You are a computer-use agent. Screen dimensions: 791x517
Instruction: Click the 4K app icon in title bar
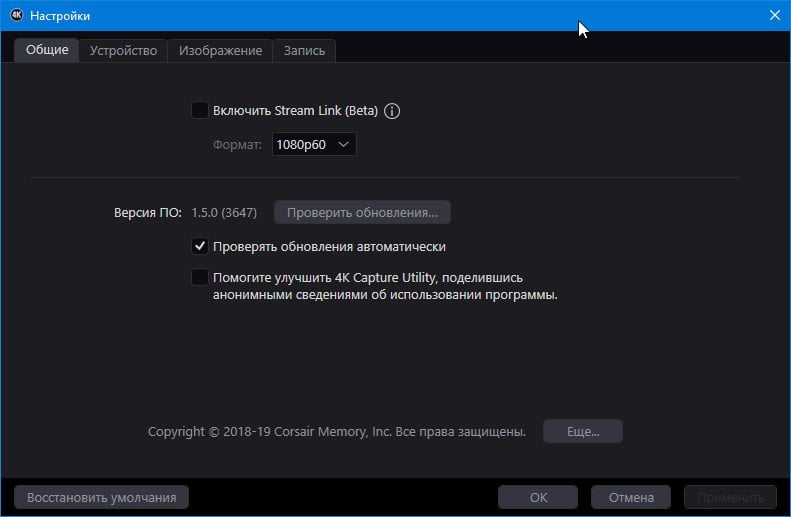[x=17, y=15]
